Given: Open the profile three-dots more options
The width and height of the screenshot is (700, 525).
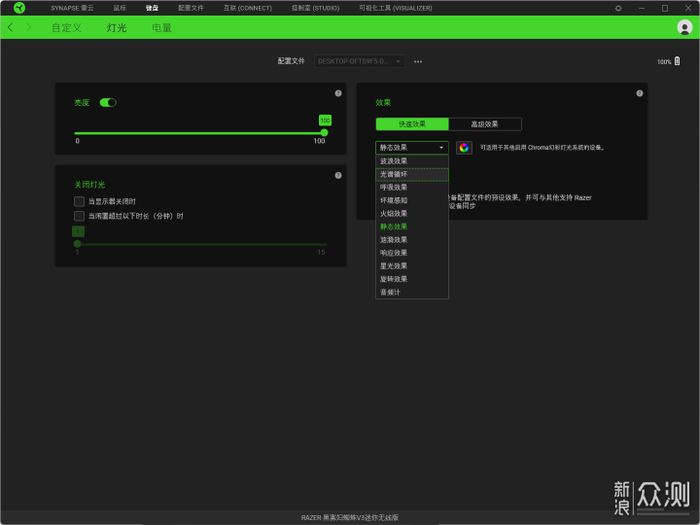Looking at the screenshot, I should [x=418, y=62].
